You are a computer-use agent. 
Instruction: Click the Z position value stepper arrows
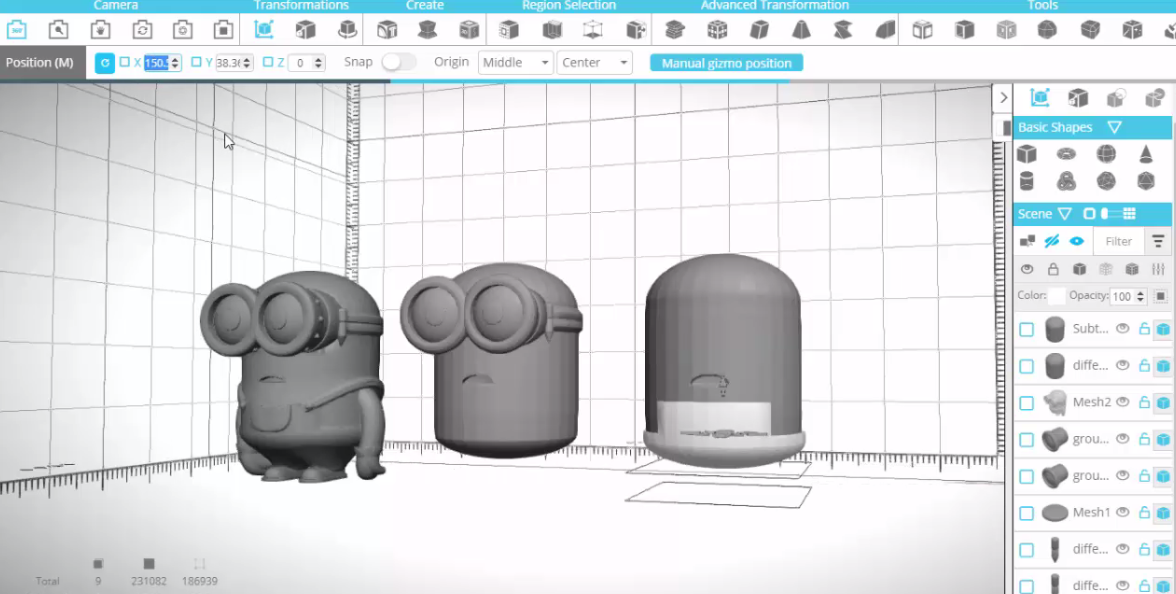click(318, 63)
